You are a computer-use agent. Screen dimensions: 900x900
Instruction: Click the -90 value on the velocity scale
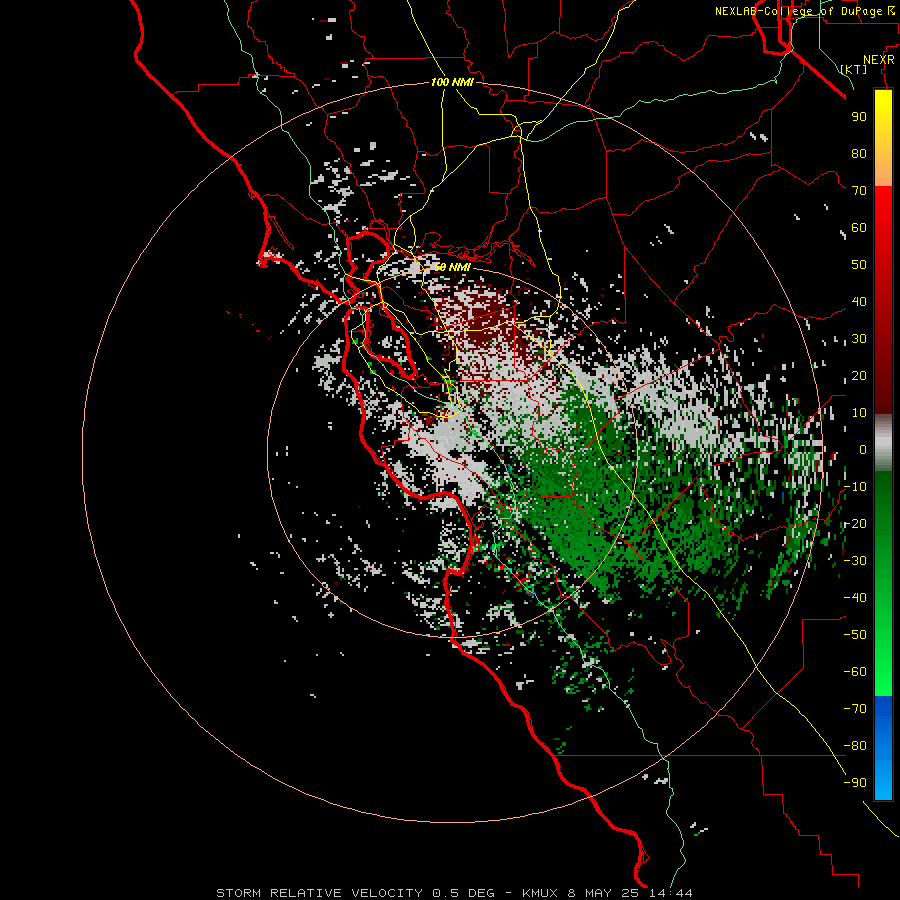855,782
